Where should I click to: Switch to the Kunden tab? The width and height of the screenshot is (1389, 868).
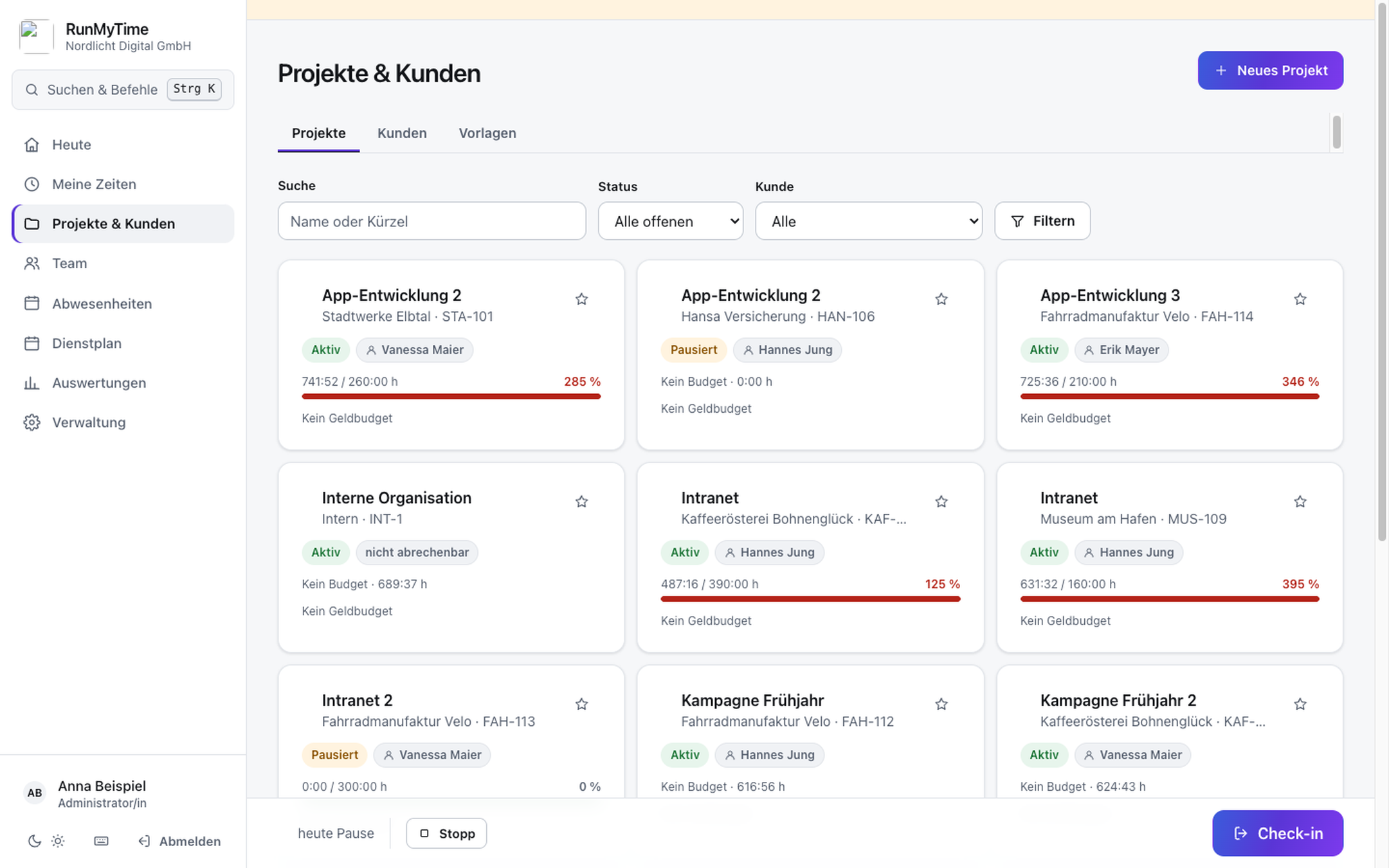[402, 133]
